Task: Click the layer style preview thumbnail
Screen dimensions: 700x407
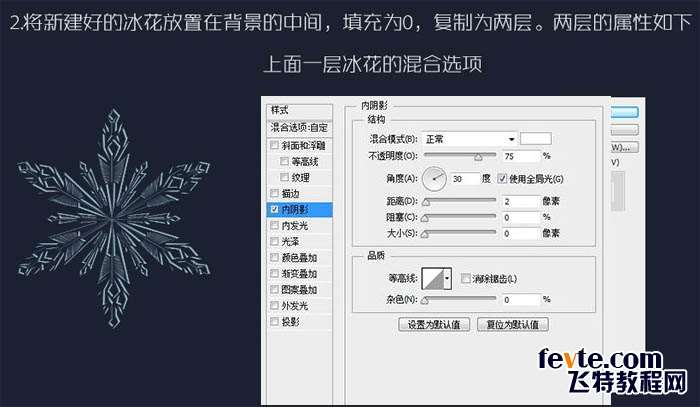Action: [x=618, y=191]
